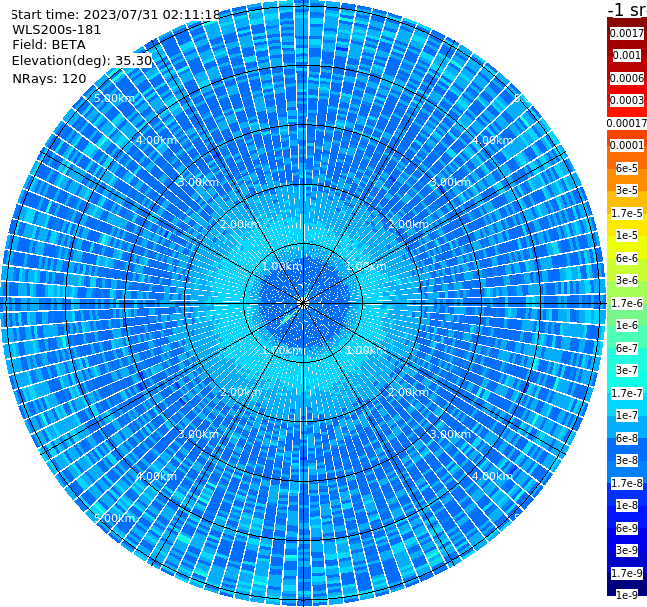Select the 0.00017 colorbar tick label
Viewport: 647px width, 607px height.
[627, 123]
